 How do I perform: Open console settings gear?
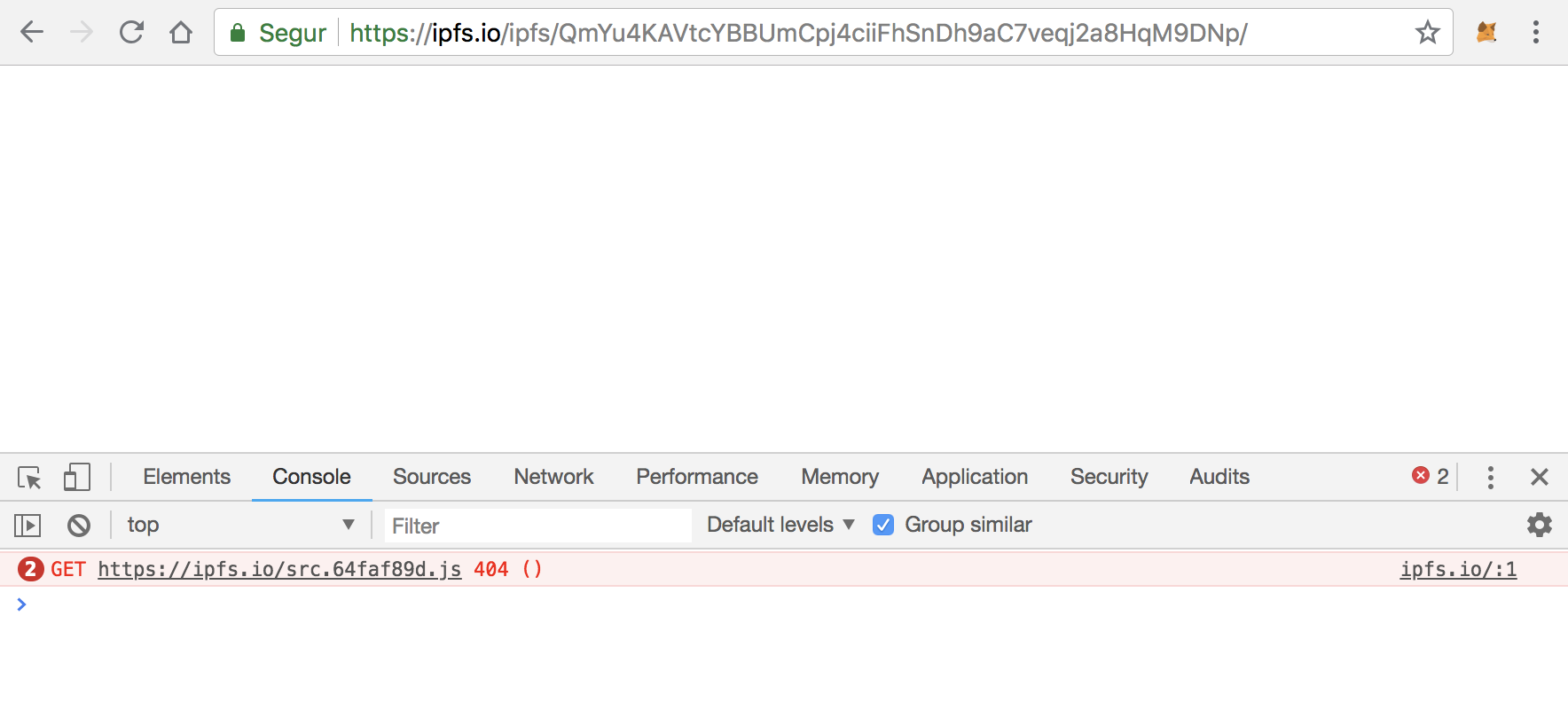pos(1539,525)
